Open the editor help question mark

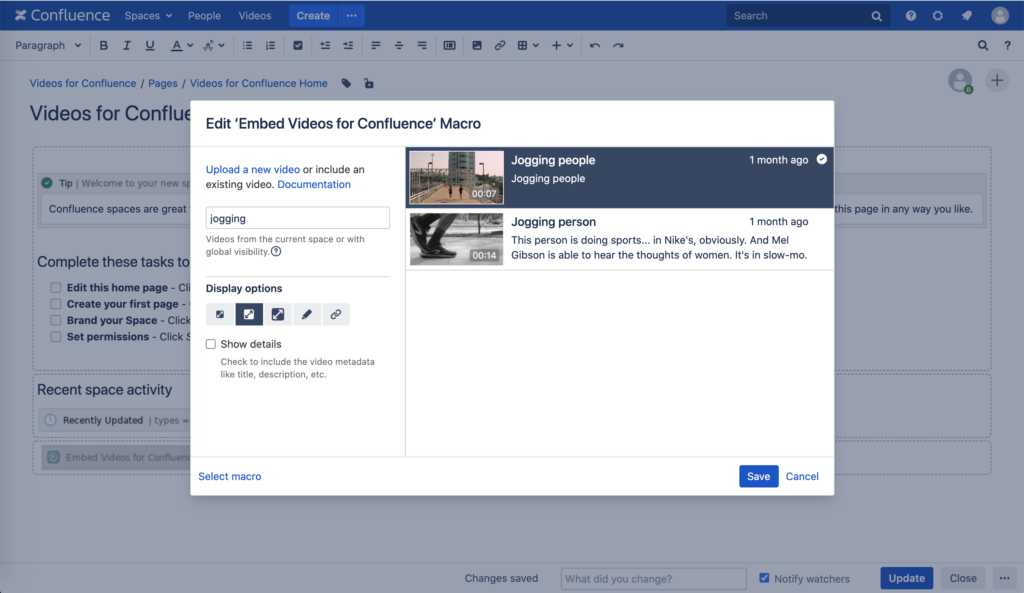pos(1007,46)
